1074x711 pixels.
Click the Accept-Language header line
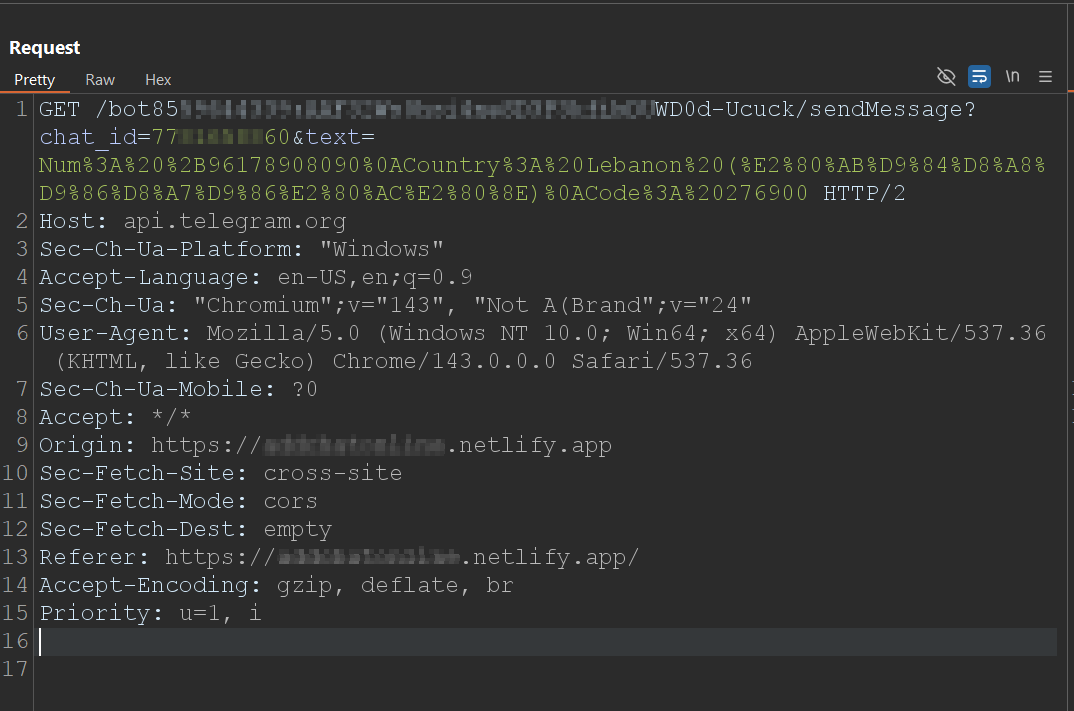click(x=255, y=277)
